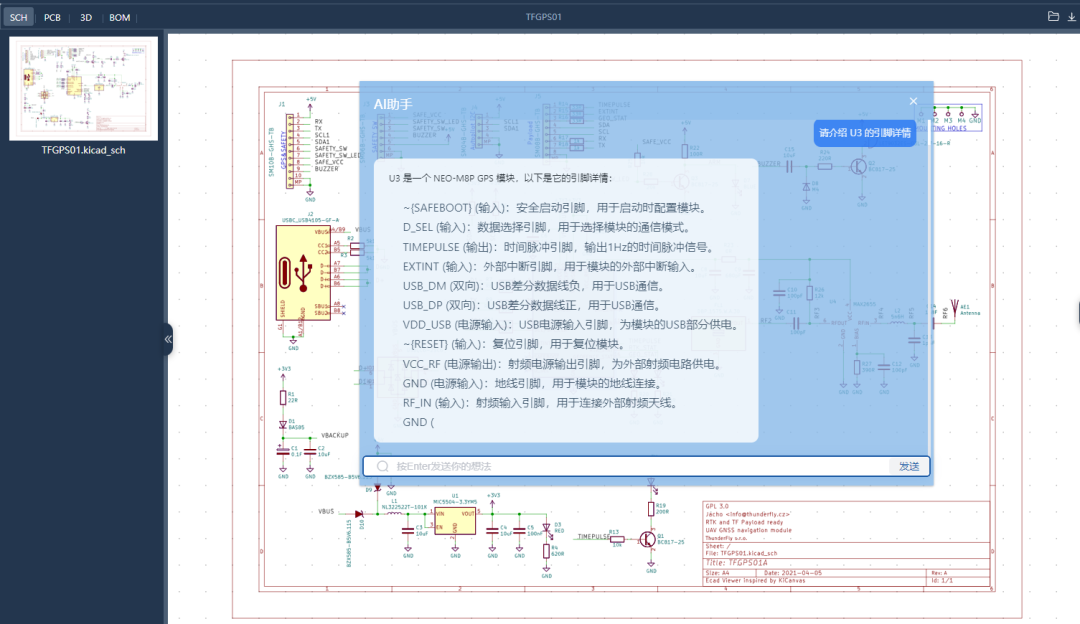Focus the AI chat input field
Viewport: 1080px width, 624px height.
(x=646, y=466)
